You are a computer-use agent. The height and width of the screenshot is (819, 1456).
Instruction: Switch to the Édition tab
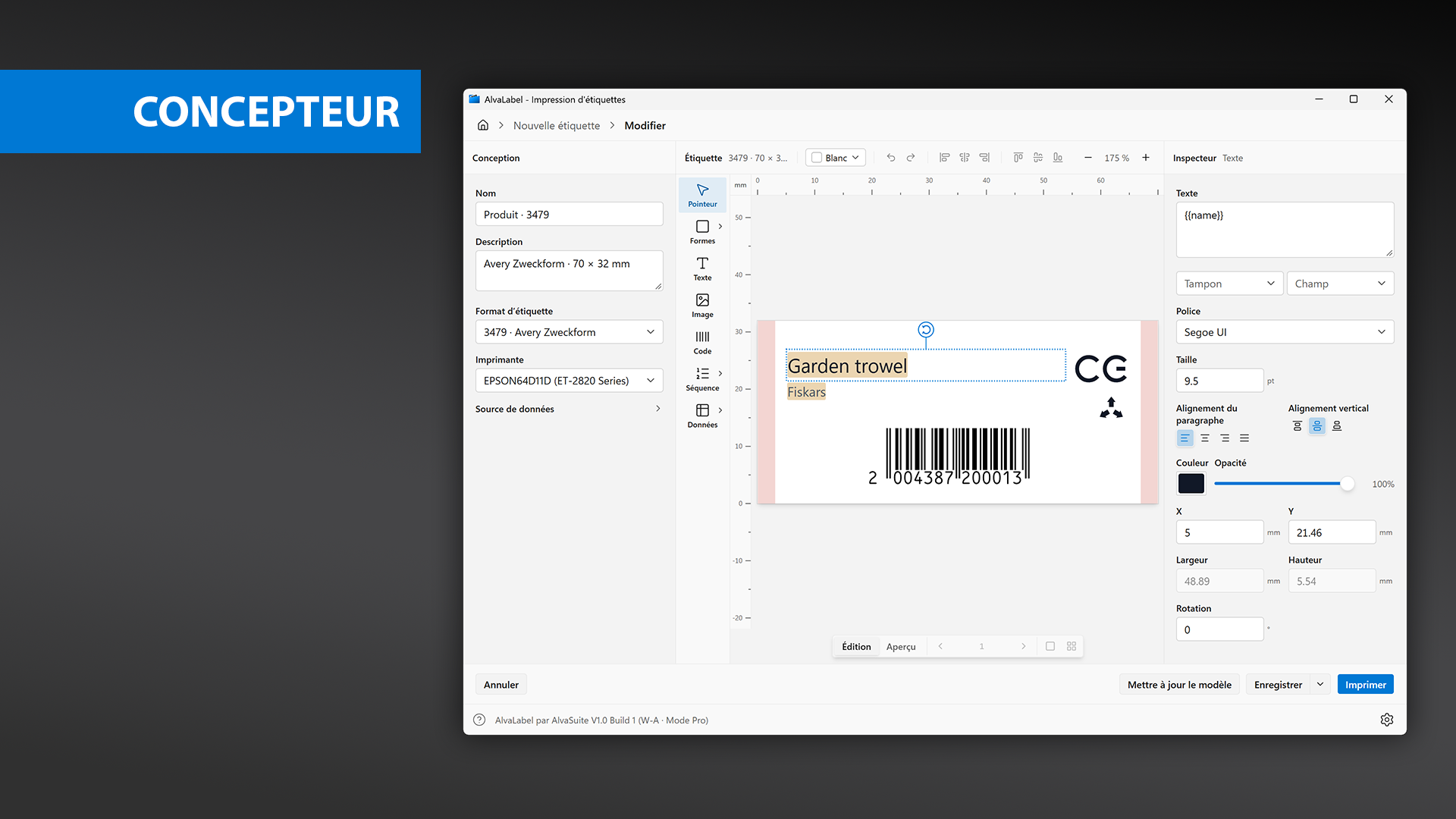coord(856,647)
